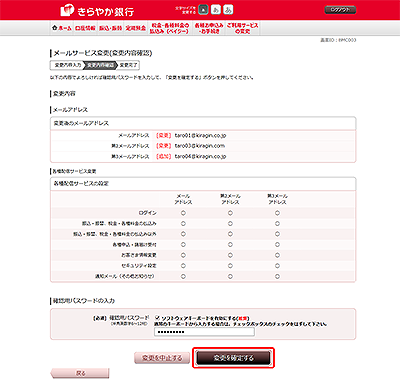Click the ログアウト button
400x390 pixels.
(340, 10)
